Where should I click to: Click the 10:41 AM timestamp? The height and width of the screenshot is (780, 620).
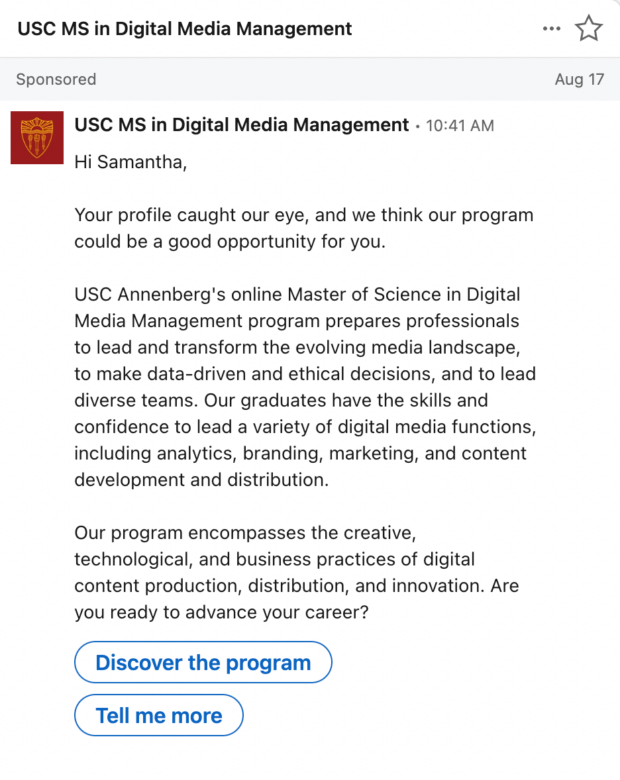coord(460,126)
